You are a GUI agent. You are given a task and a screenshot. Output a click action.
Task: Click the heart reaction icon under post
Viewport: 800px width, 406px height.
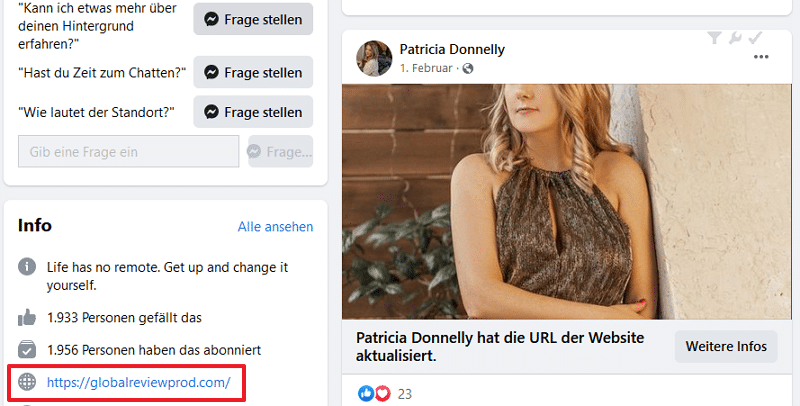[x=383, y=393]
